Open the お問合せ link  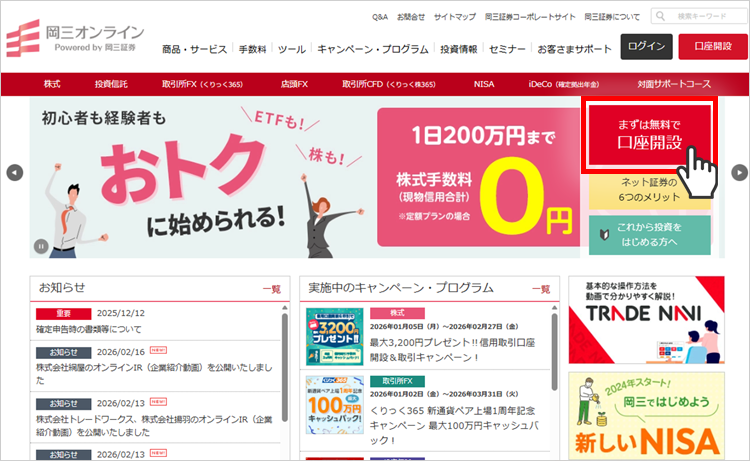(x=411, y=17)
